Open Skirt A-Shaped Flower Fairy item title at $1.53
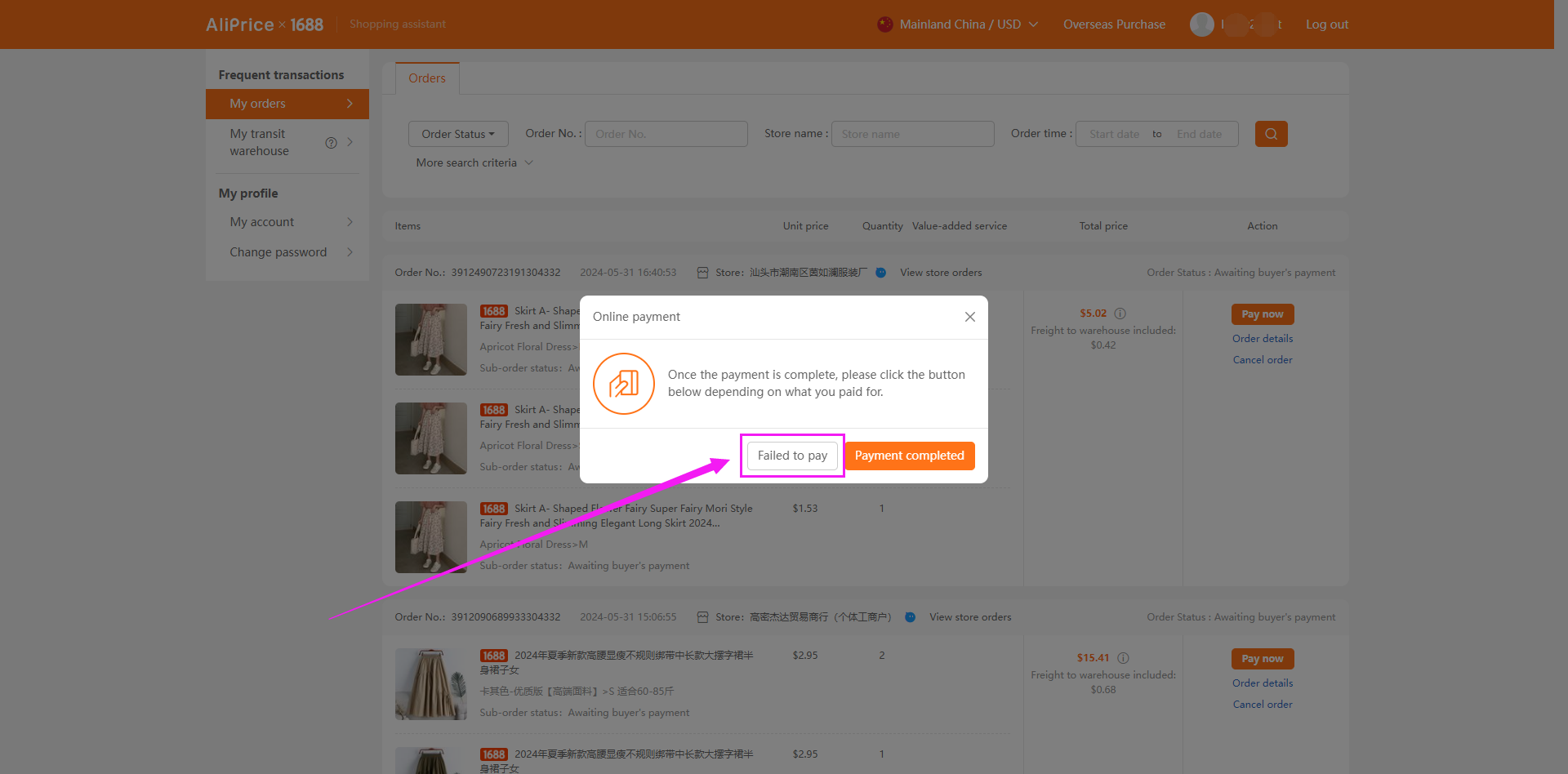The image size is (1568, 774). click(x=617, y=516)
